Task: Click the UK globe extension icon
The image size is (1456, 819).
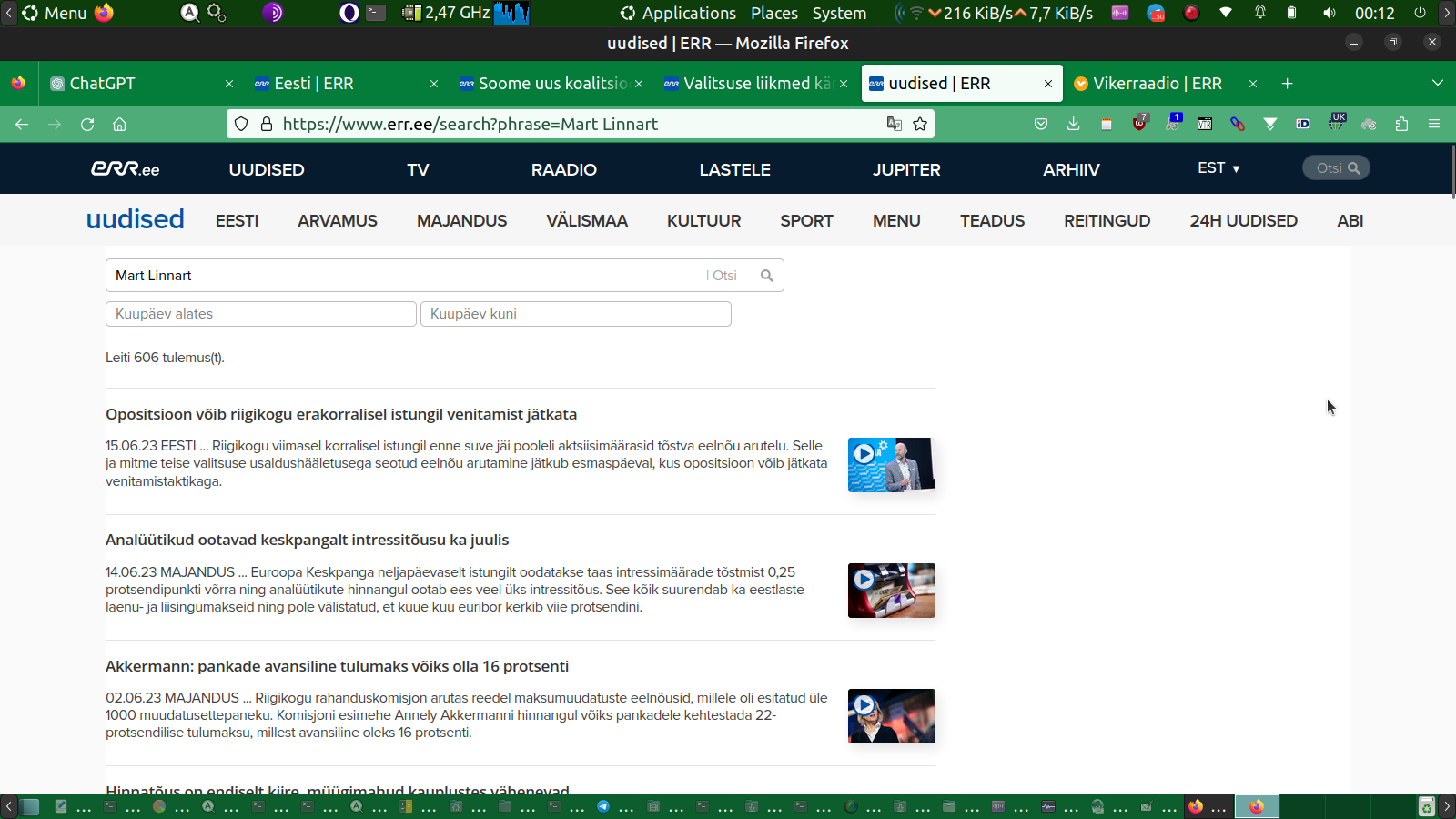Action: 1336,123
